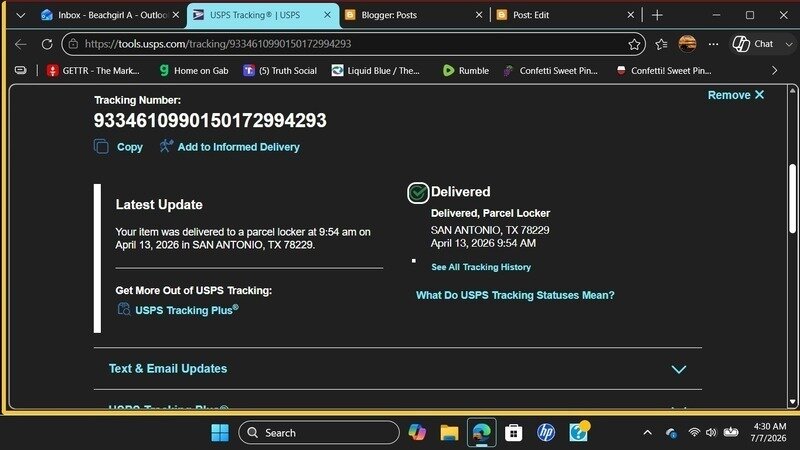Viewport: 800px width, 450px height.
Task: Click scrollbar up arrow
Action: (x=792, y=90)
